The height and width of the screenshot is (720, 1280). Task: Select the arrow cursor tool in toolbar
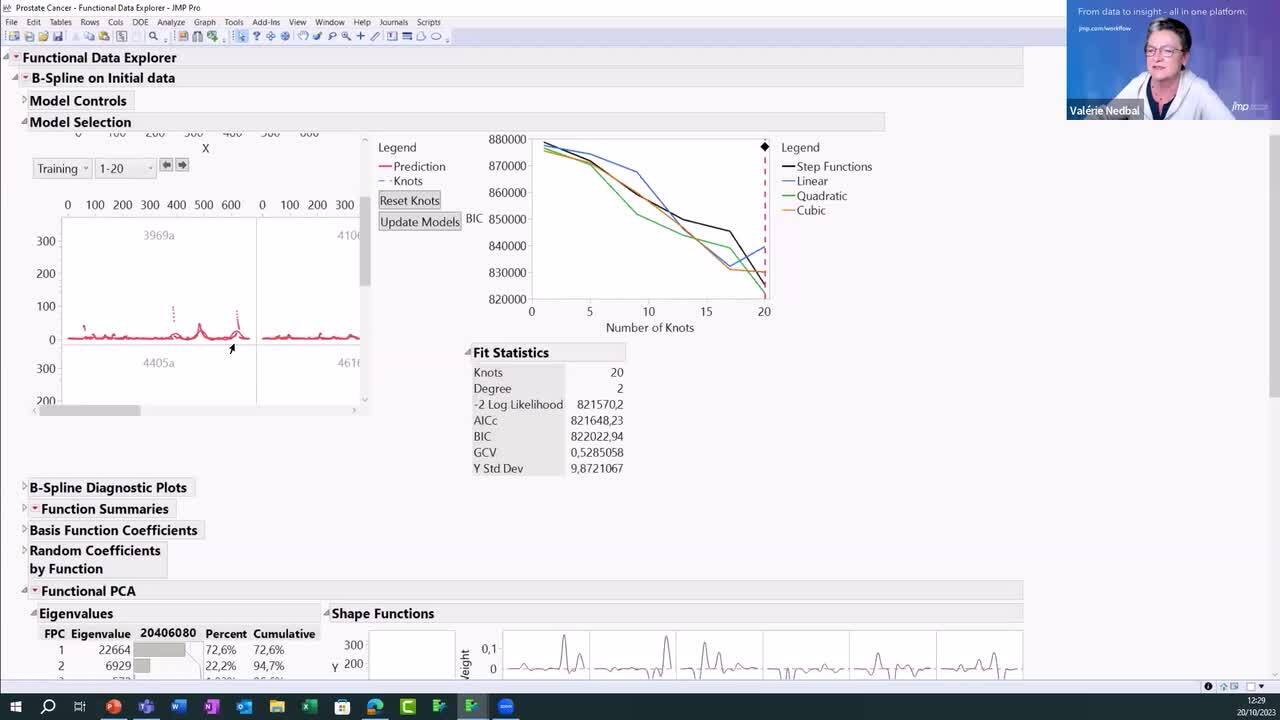pos(242,36)
